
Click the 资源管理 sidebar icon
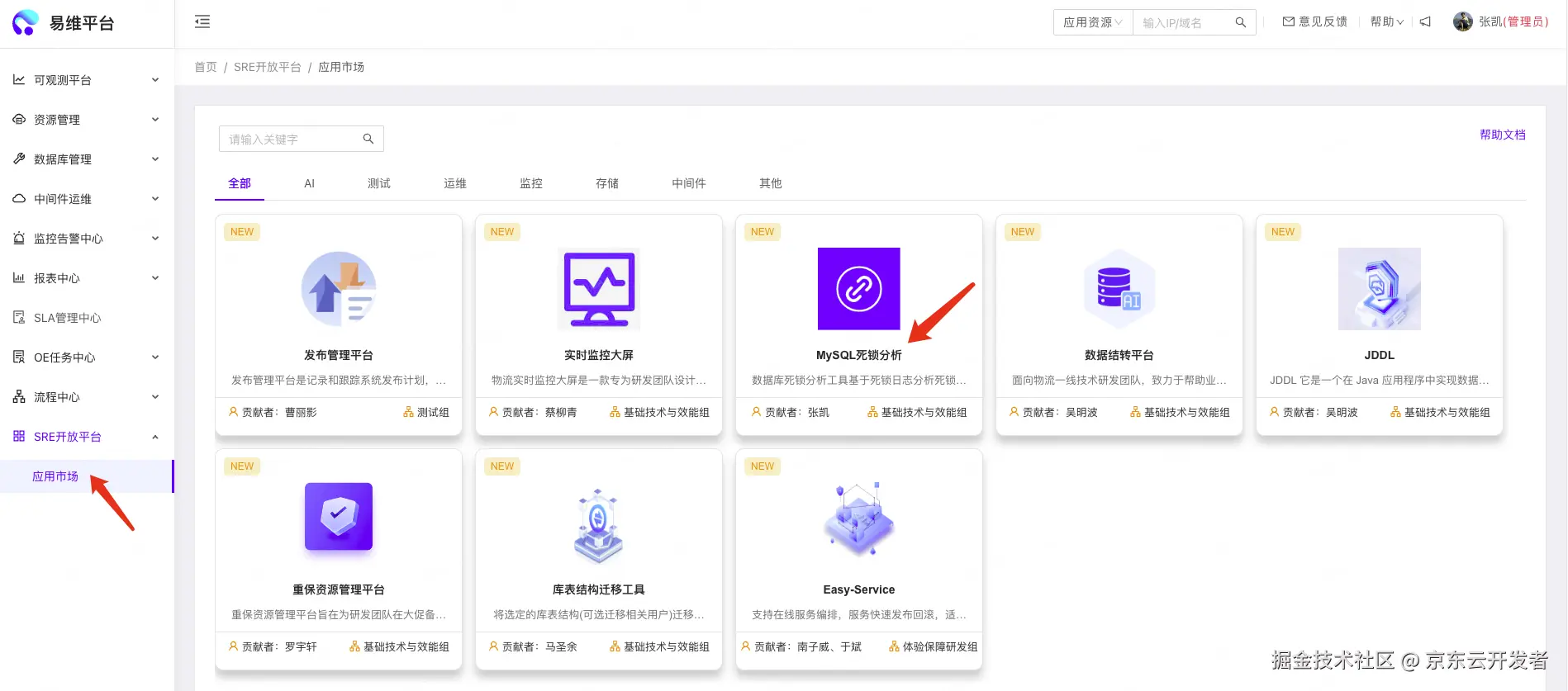[x=19, y=119]
